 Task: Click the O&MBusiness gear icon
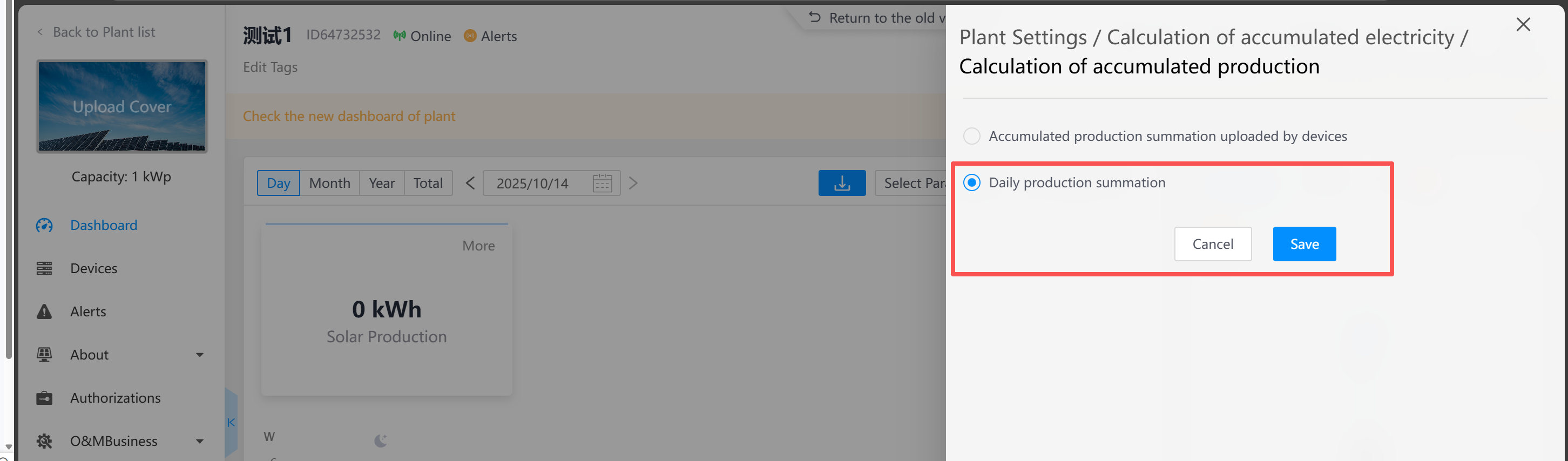tap(44, 441)
